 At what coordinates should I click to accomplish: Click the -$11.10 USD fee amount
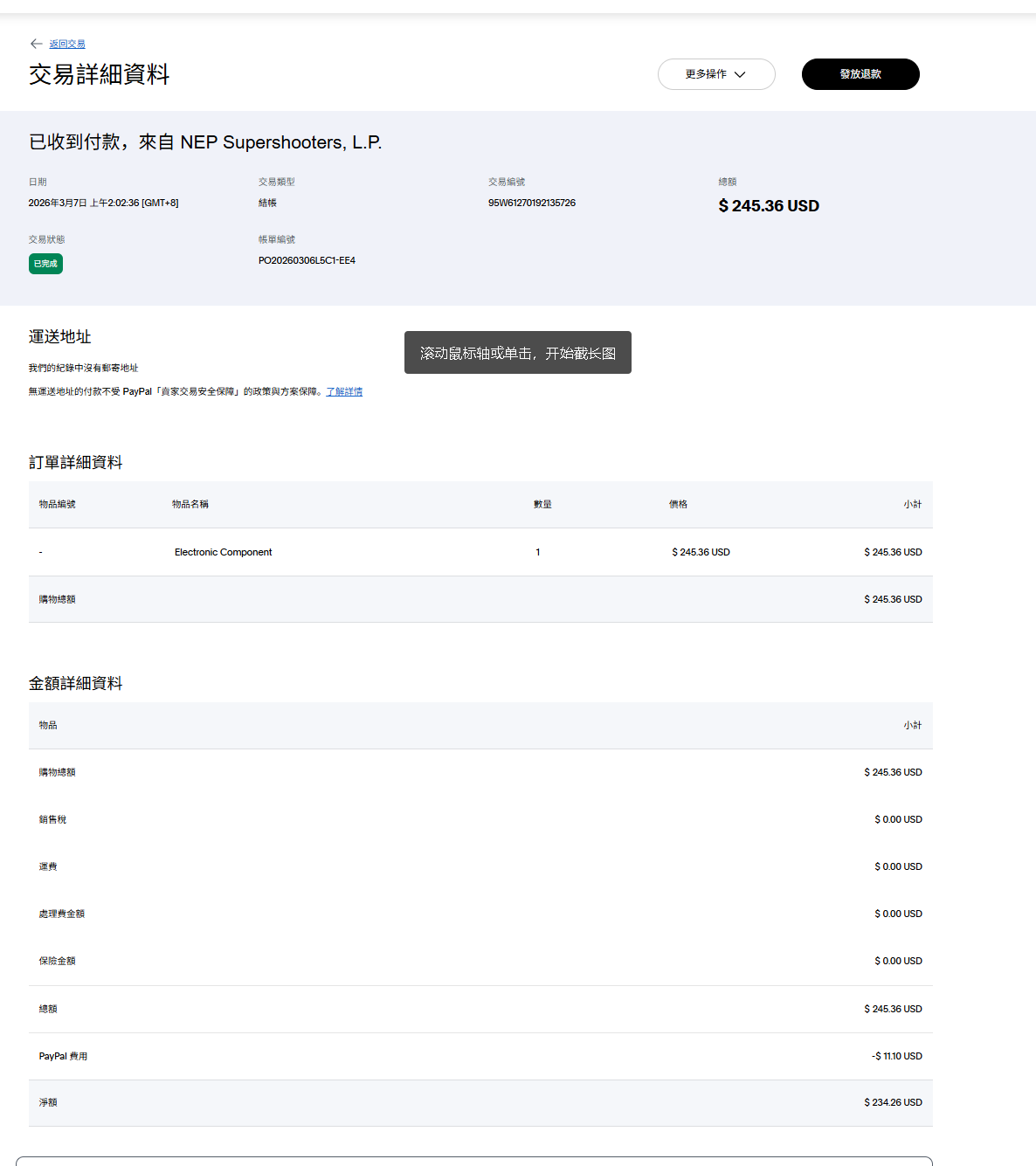coord(896,1056)
